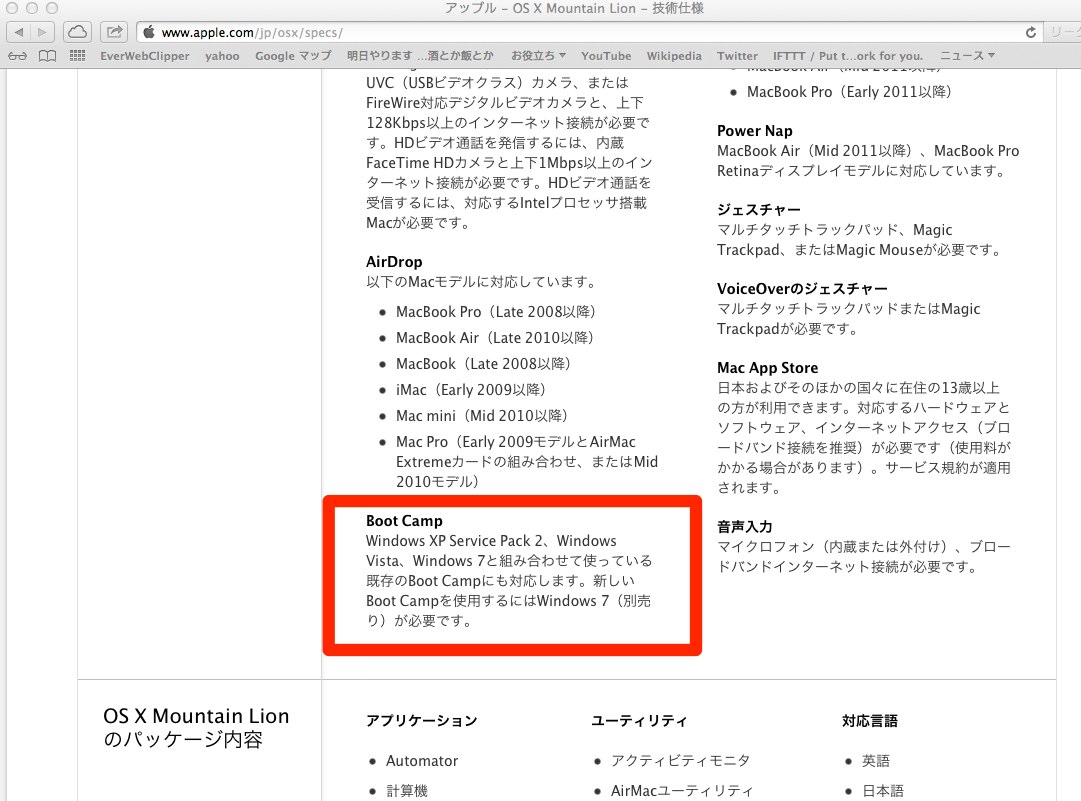Click the VoiceOverのジェスチャー heading
Viewport: 1081px width, 801px height.
pyautogui.click(x=802, y=289)
